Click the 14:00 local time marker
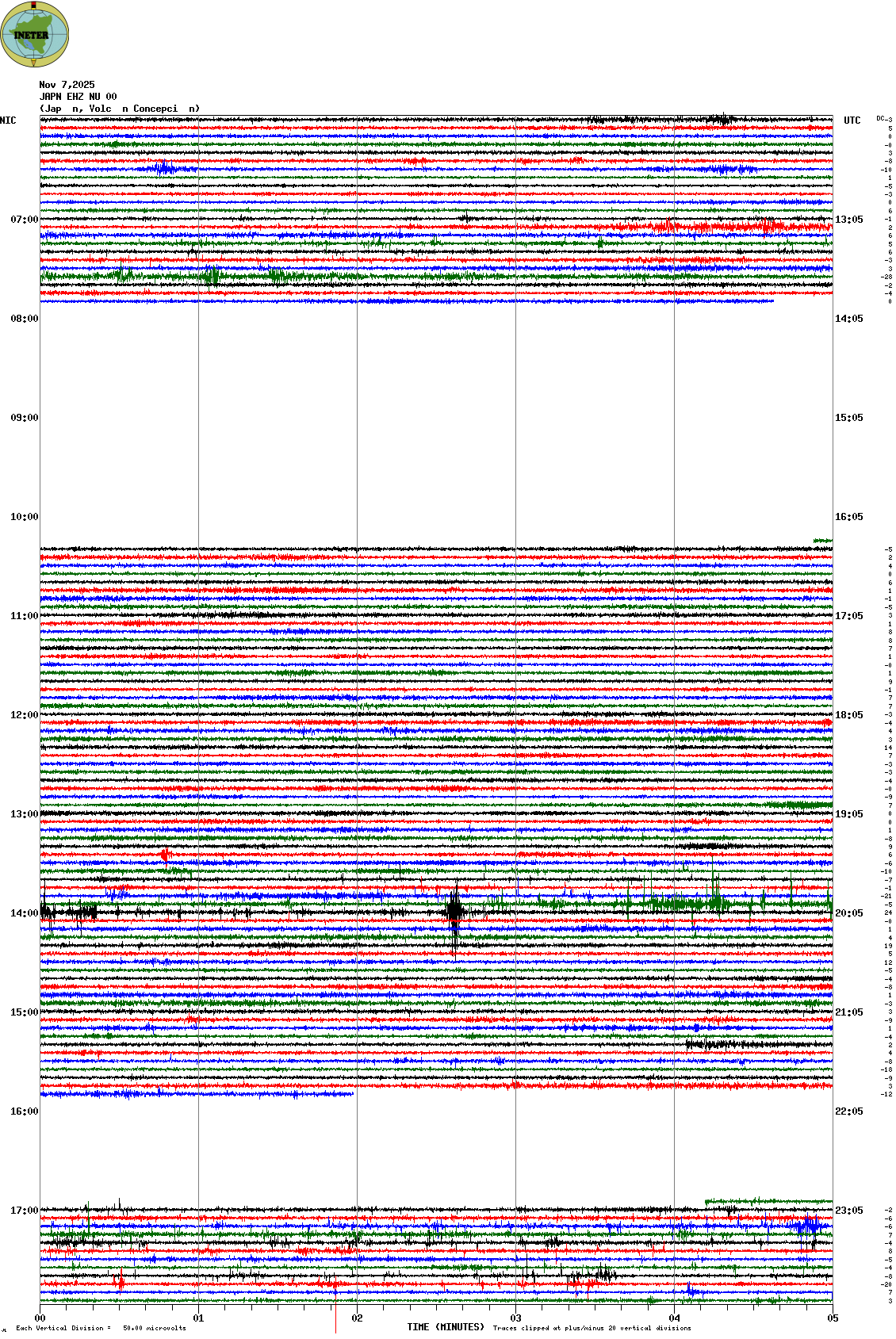Image resolution: width=896 pixels, height=1339 pixels. (24, 913)
